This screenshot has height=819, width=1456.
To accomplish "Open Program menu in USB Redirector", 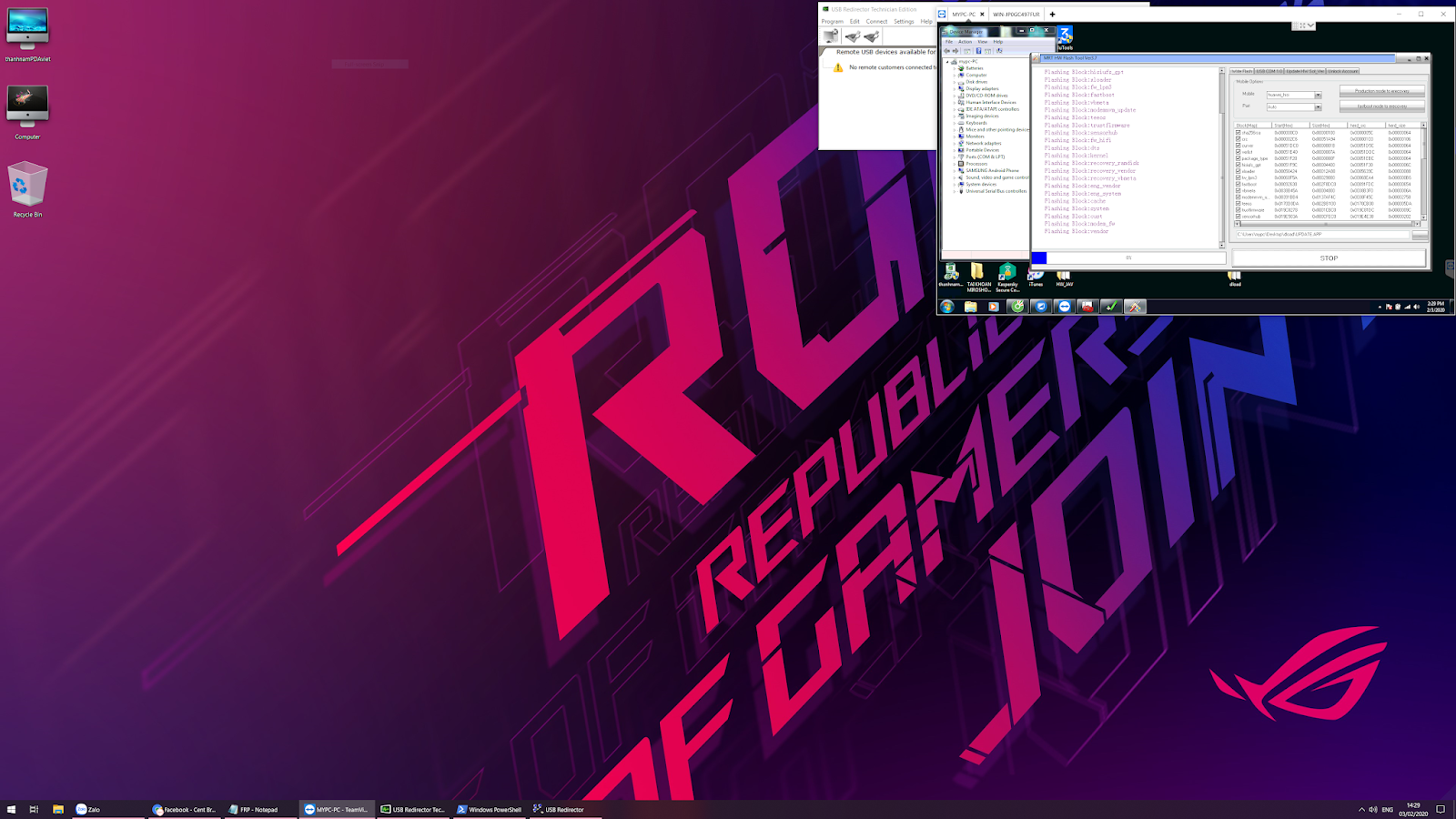I will (833, 21).
